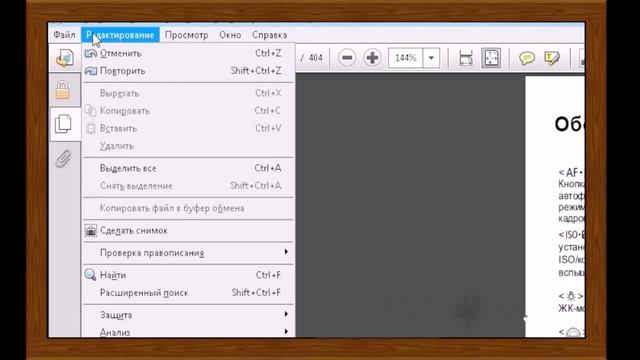This screenshot has height=360, width=640.
Task: Open the Справка menu
Action: pyautogui.click(x=269, y=35)
